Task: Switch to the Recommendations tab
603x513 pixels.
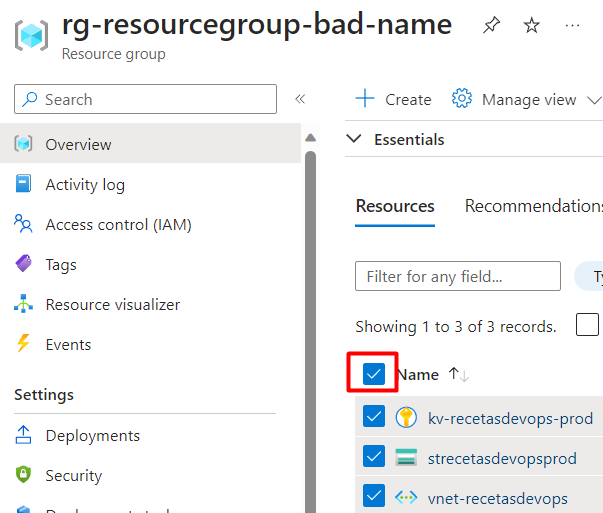Action: pos(534,206)
